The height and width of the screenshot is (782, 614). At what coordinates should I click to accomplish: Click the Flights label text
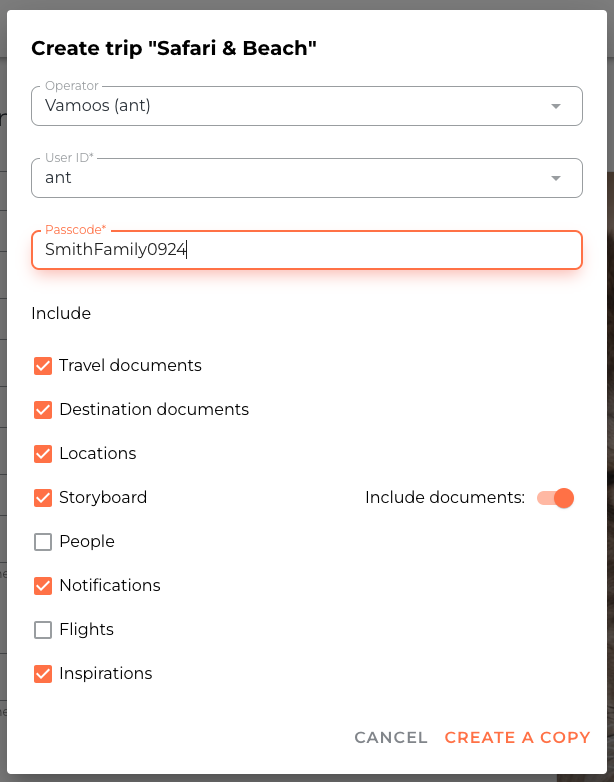coord(86,630)
